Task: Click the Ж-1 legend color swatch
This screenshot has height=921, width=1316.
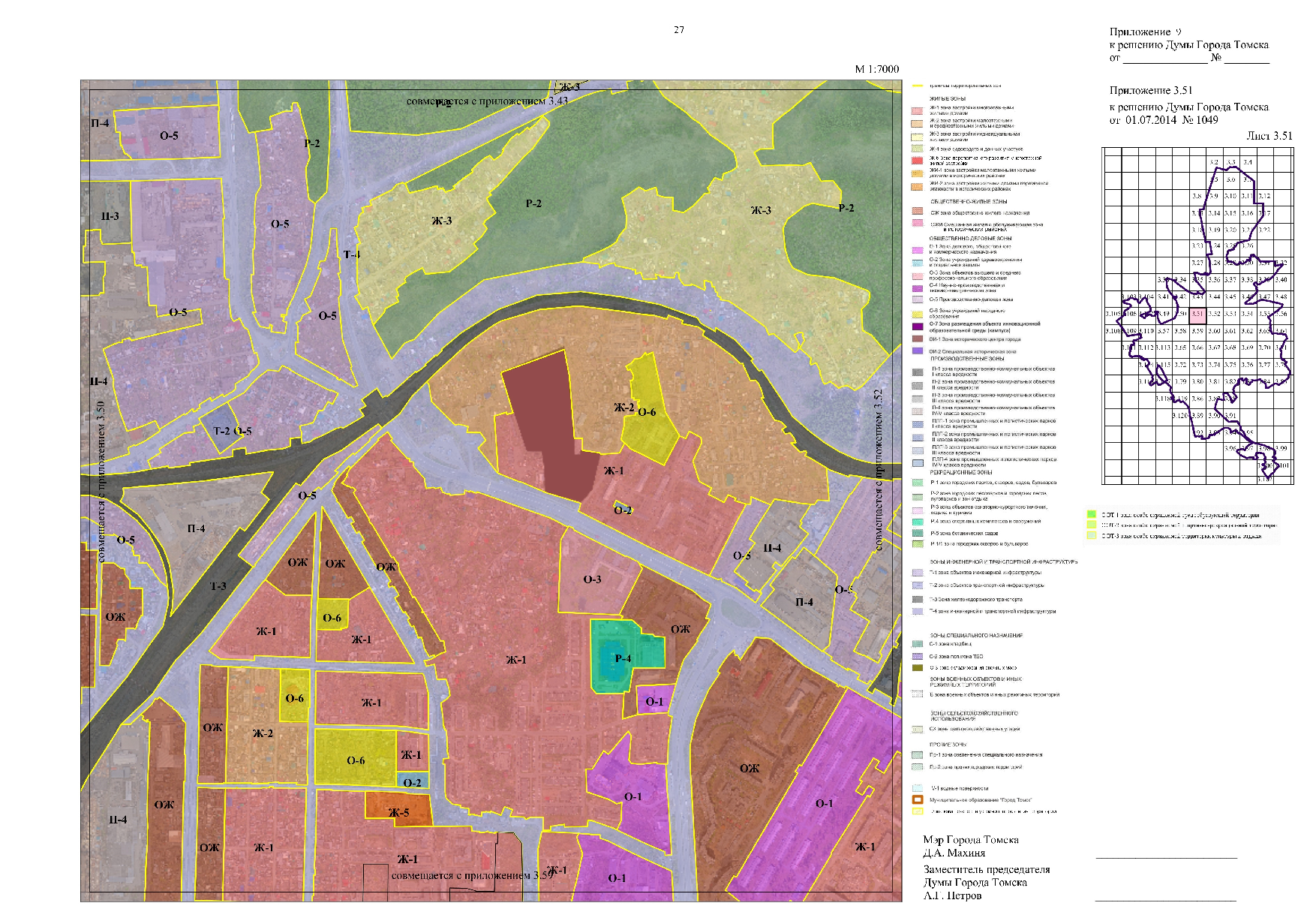Action: click(917, 110)
